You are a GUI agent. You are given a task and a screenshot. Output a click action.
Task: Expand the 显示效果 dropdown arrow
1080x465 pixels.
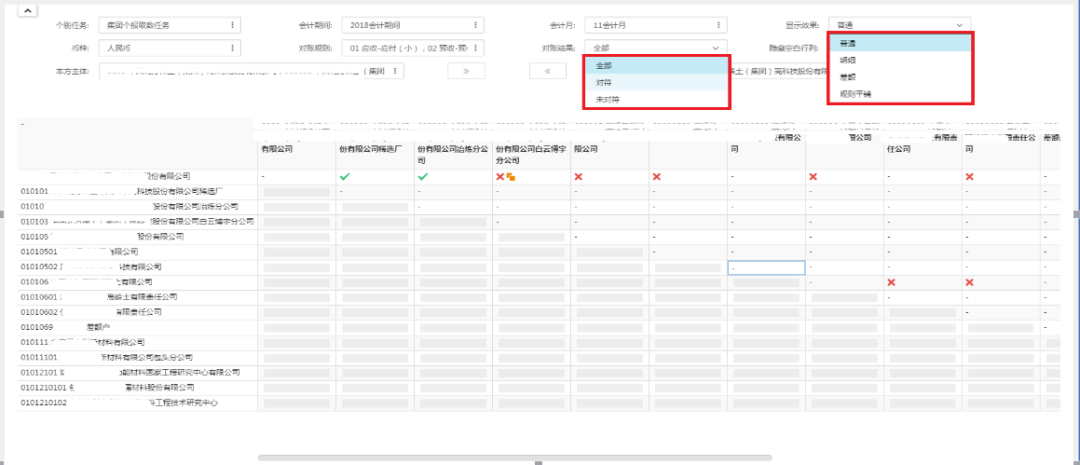(959, 25)
